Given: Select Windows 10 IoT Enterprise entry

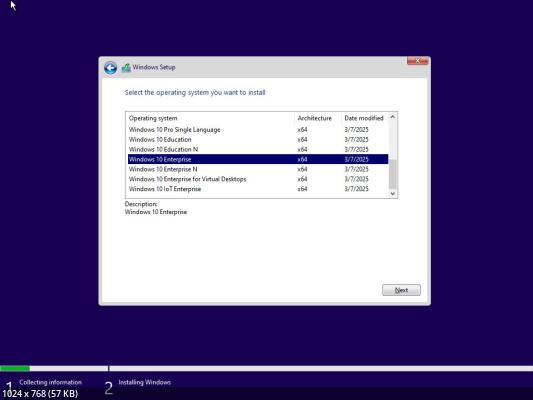Looking at the screenshot, I should point(258,189).
